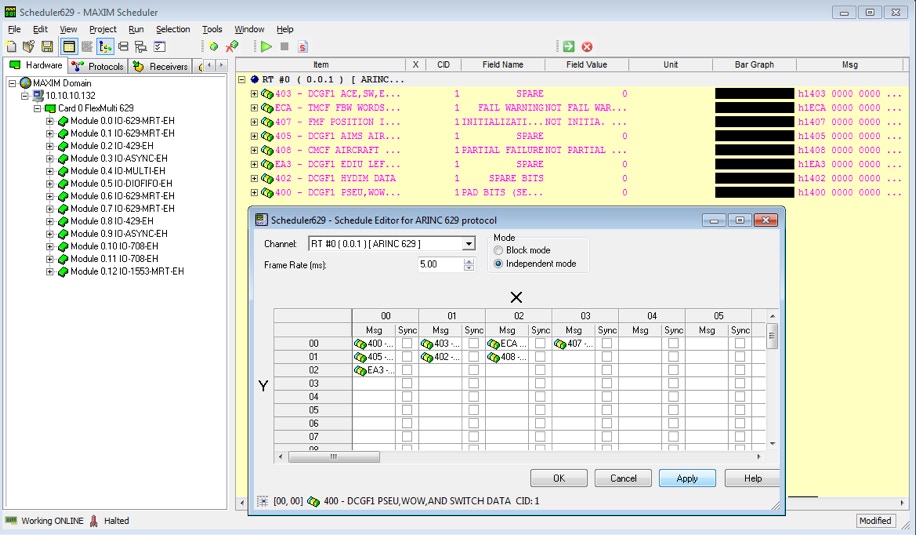Click the New project toolbar icon

point(11,47)
